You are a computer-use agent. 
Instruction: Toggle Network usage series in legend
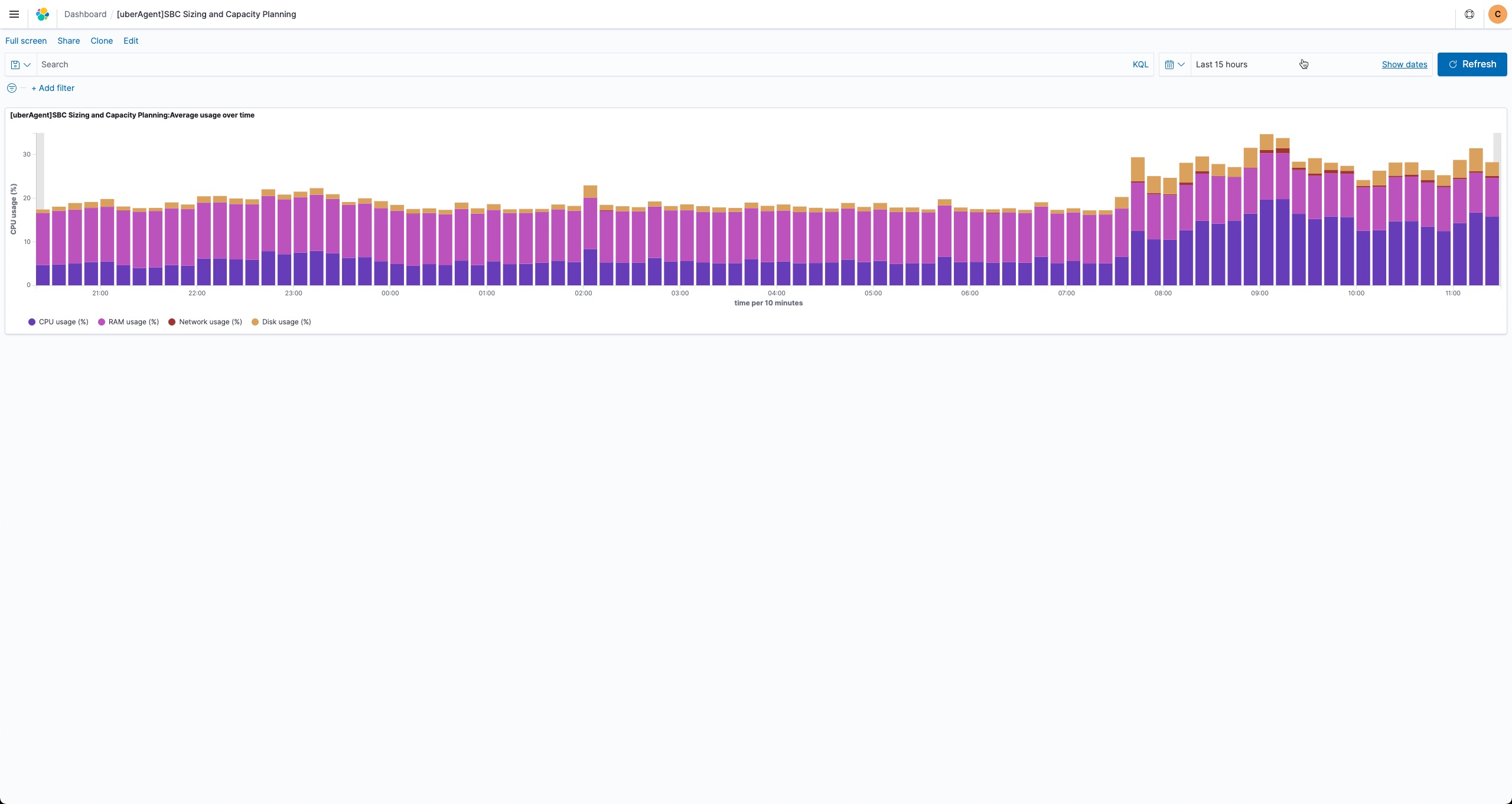(x=210, y=322)
